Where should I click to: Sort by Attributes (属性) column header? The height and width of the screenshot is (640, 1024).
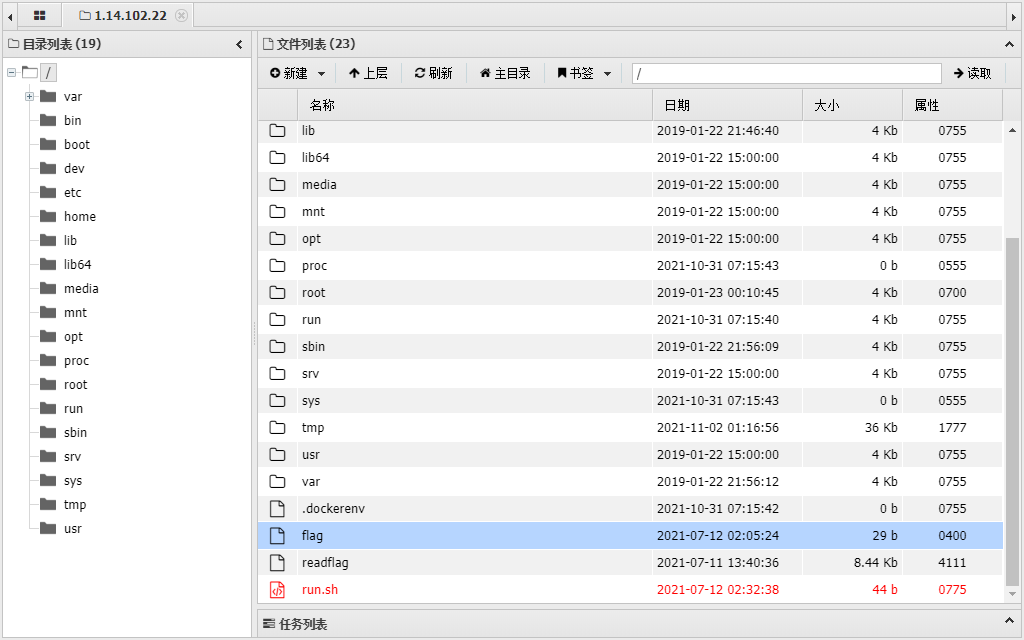click(x=952, y=105)
